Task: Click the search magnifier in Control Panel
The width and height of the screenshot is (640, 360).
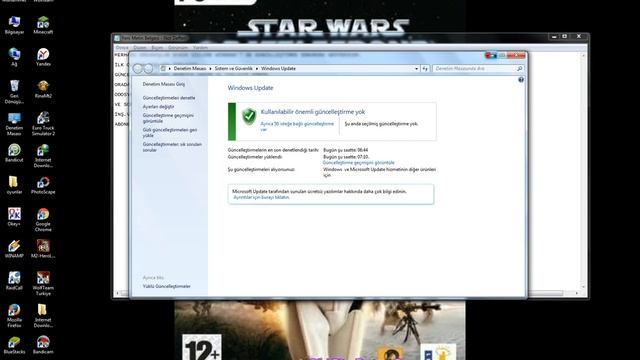Action: [x=520, y=69]
